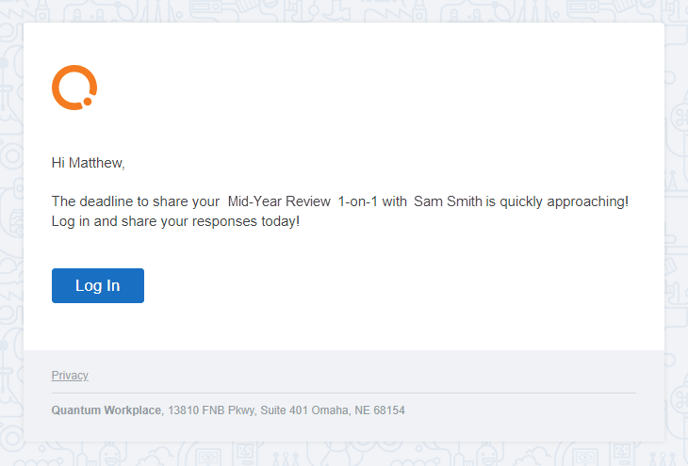
Task: Open the Privacy link in the footer
Action: (70, 376)
